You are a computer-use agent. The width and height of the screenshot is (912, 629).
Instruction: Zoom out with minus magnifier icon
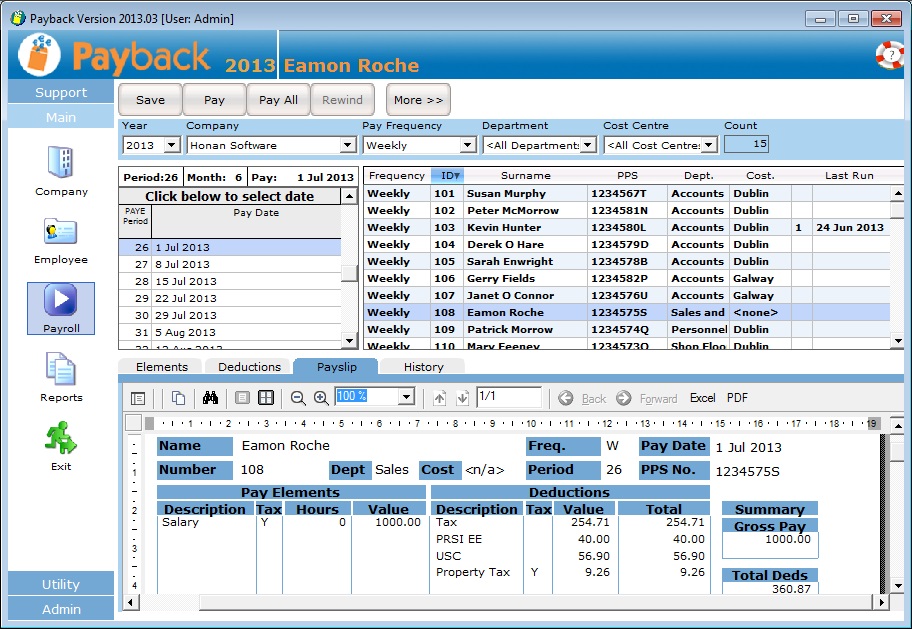pos(298,398)
